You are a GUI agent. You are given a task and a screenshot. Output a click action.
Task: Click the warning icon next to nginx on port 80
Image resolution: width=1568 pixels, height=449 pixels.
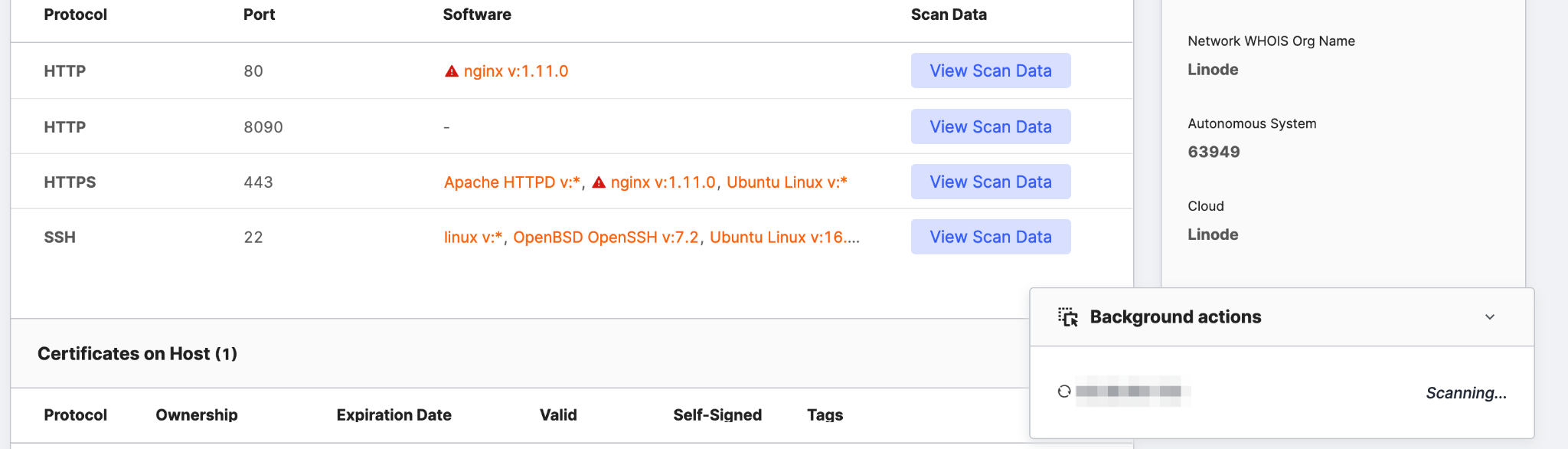(452, 71)
